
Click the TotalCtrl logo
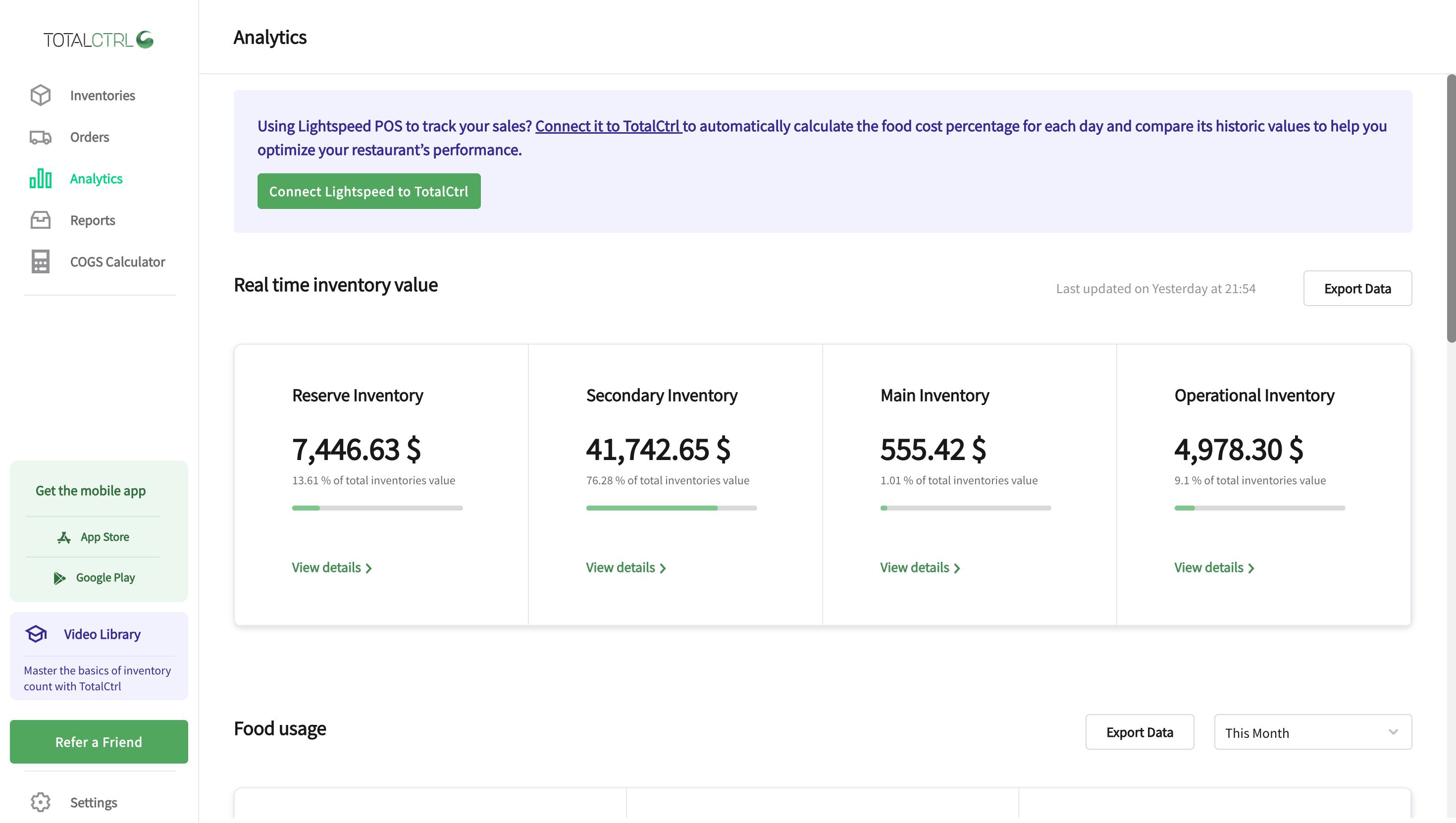coord(99,40)
